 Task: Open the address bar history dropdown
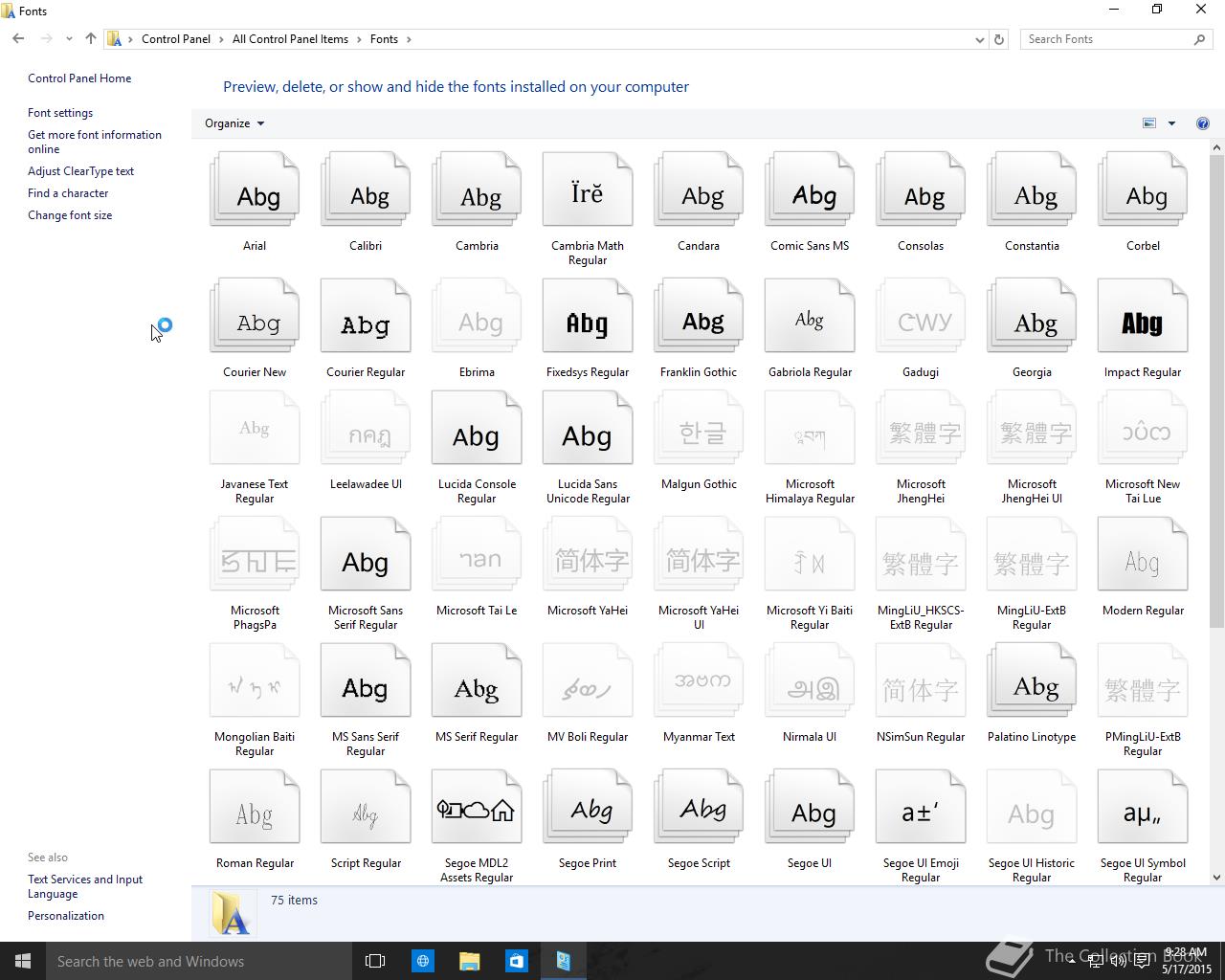(x=979, y=39)
